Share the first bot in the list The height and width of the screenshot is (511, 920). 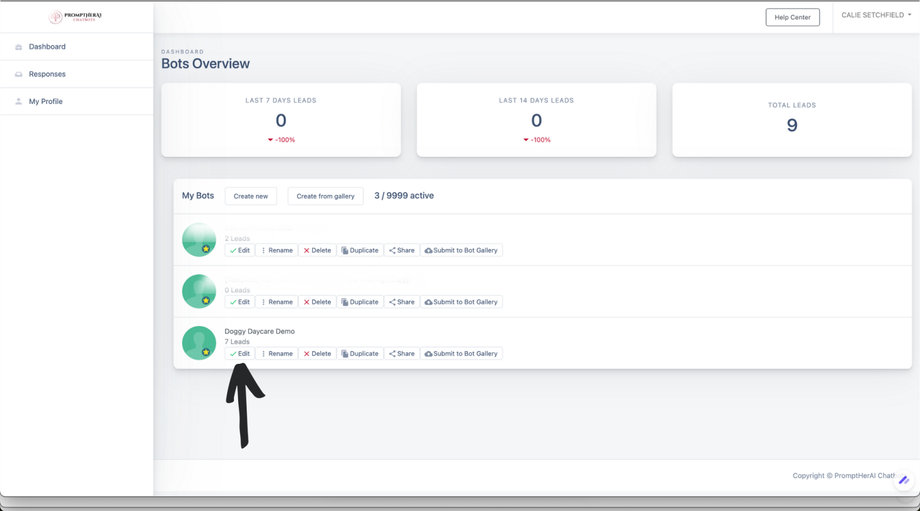402,251
